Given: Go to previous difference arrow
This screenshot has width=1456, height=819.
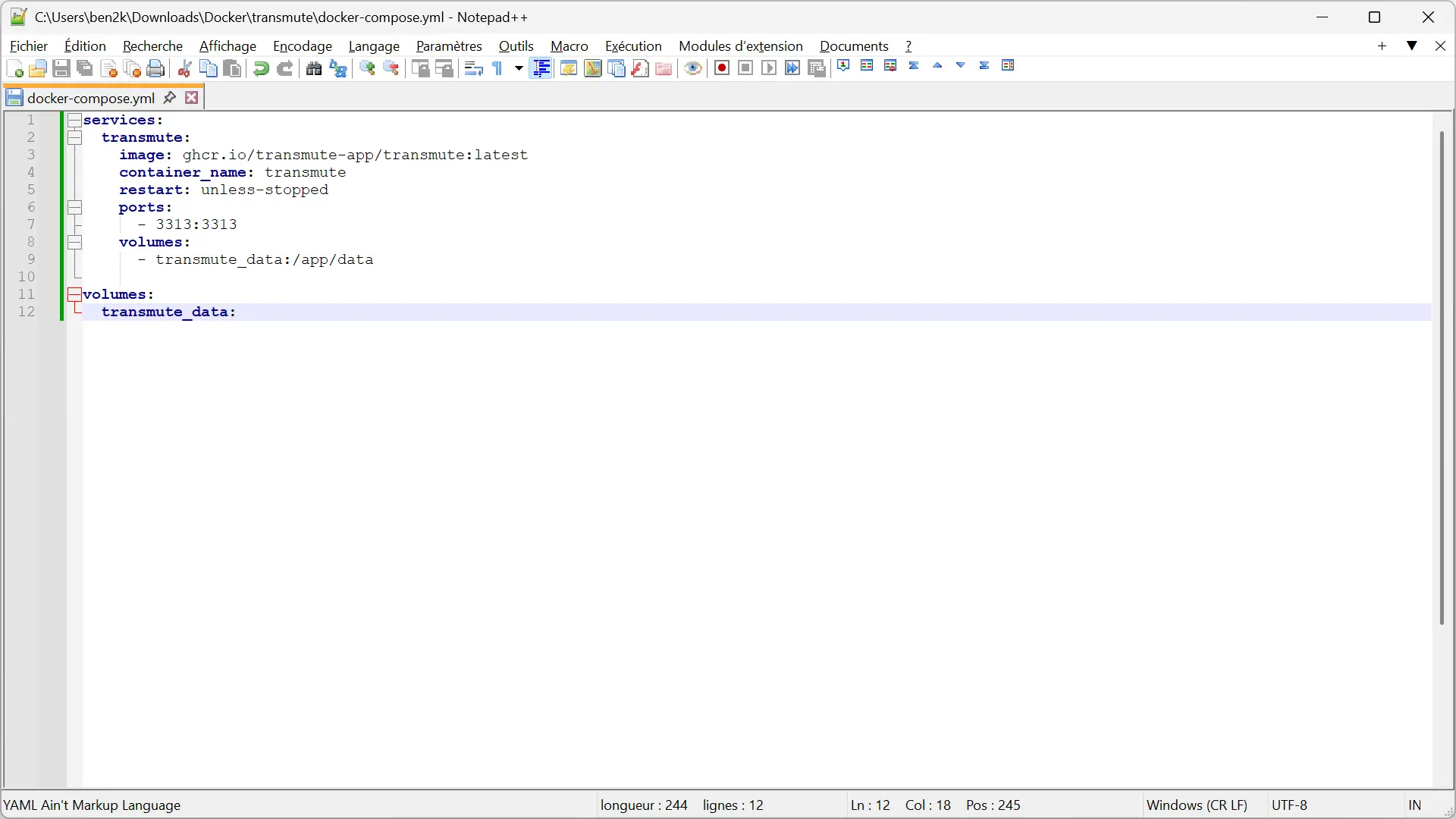Looking at the screenshot, I should point(937,66).
